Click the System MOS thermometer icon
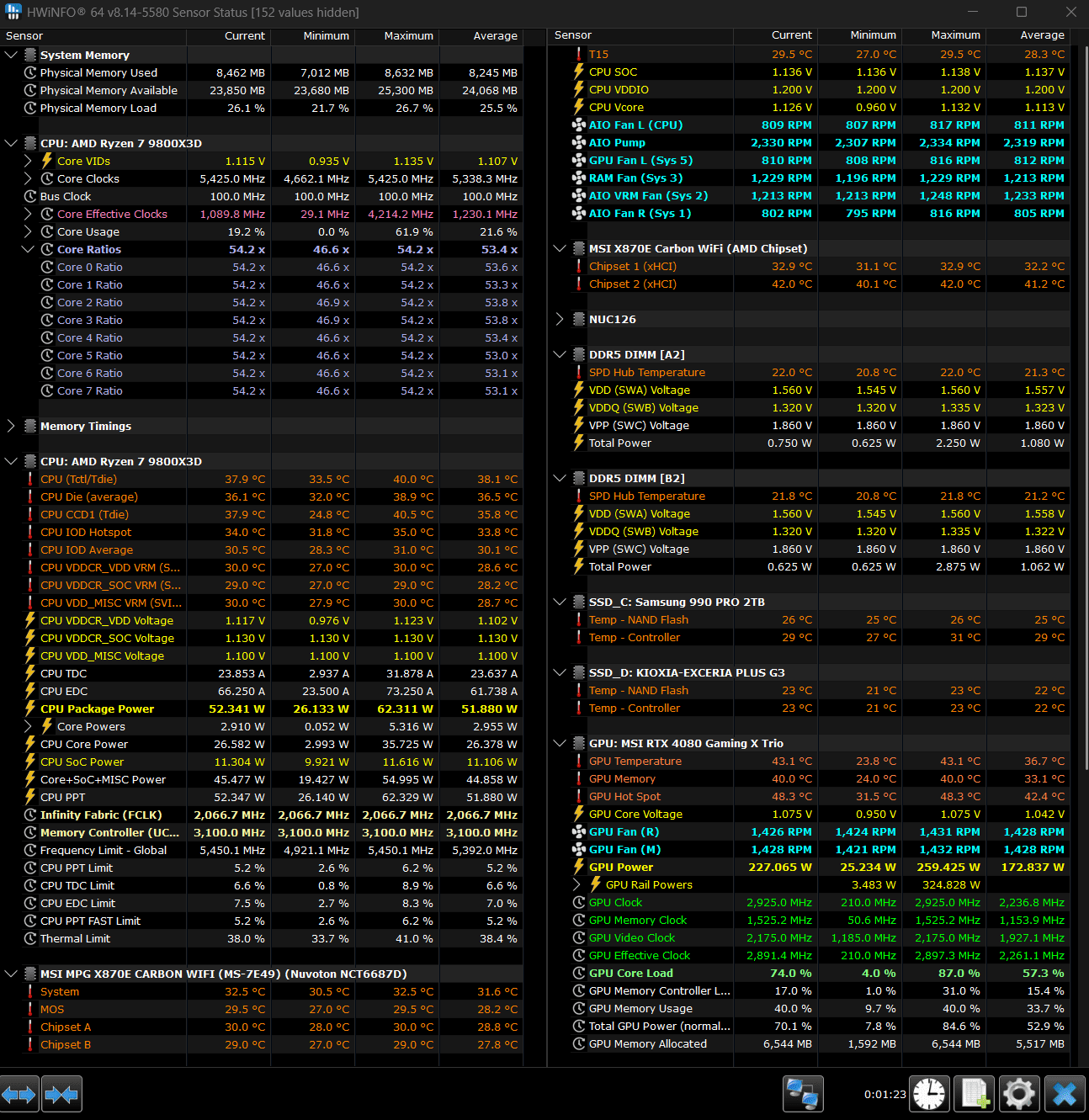 coord(30,1009)
